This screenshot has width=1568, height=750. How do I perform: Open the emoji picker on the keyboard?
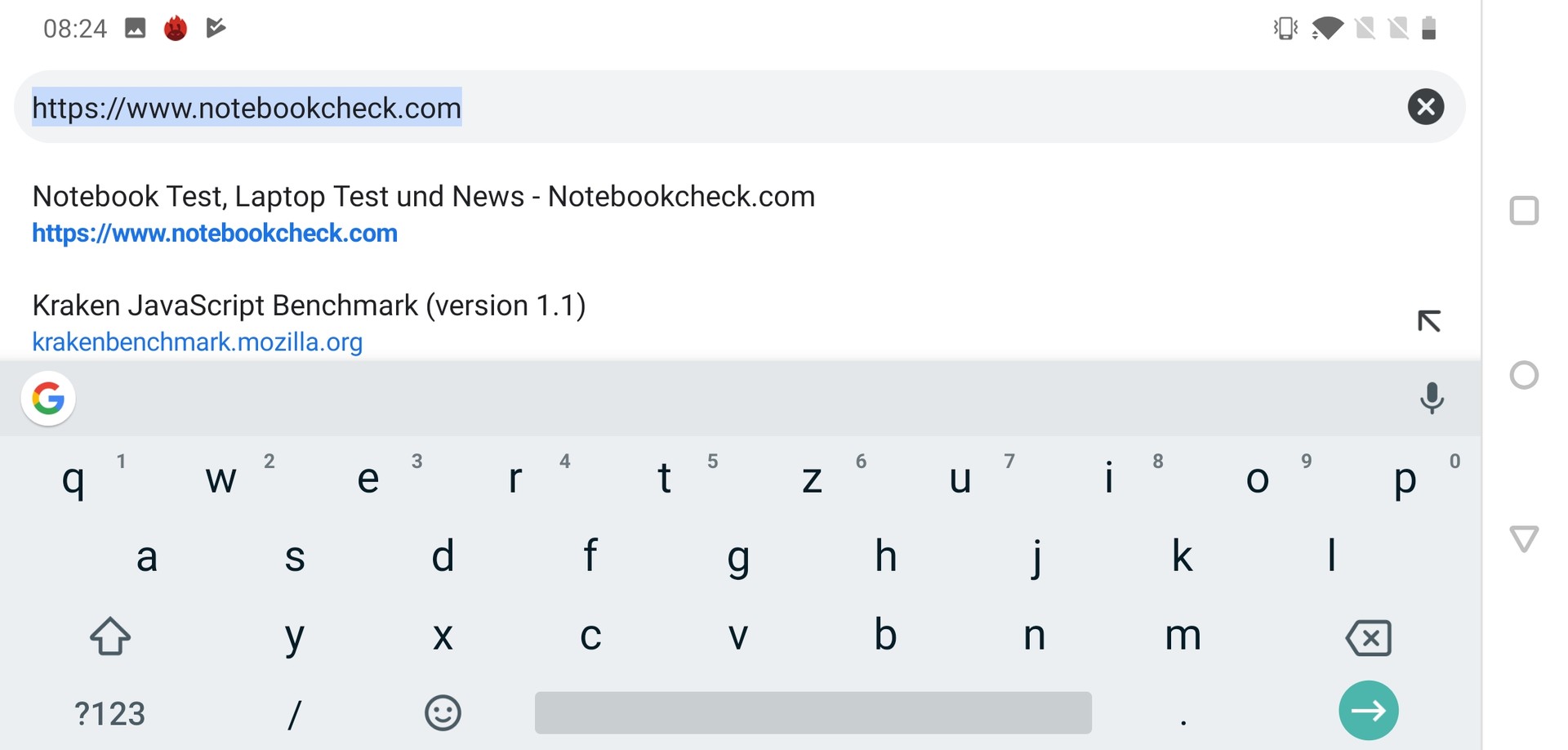click(x=443, y=712)
